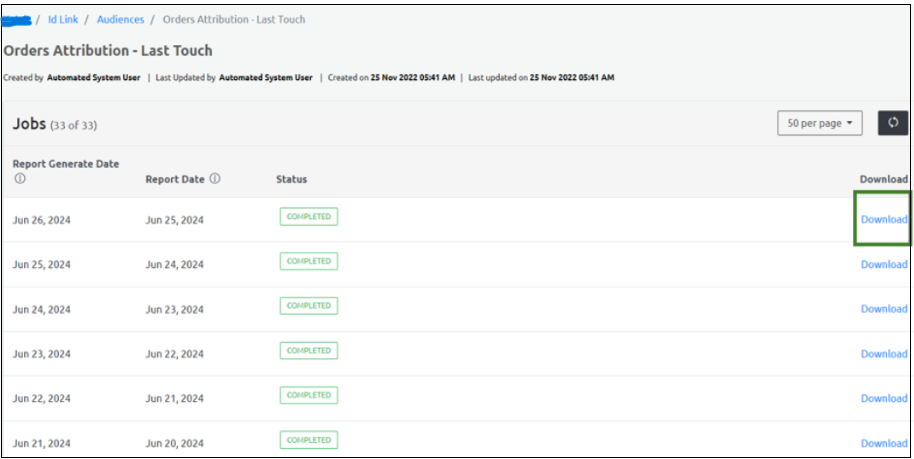
Task: Download the Jun 25, 2024 generated report
Action: pos(884,265)
